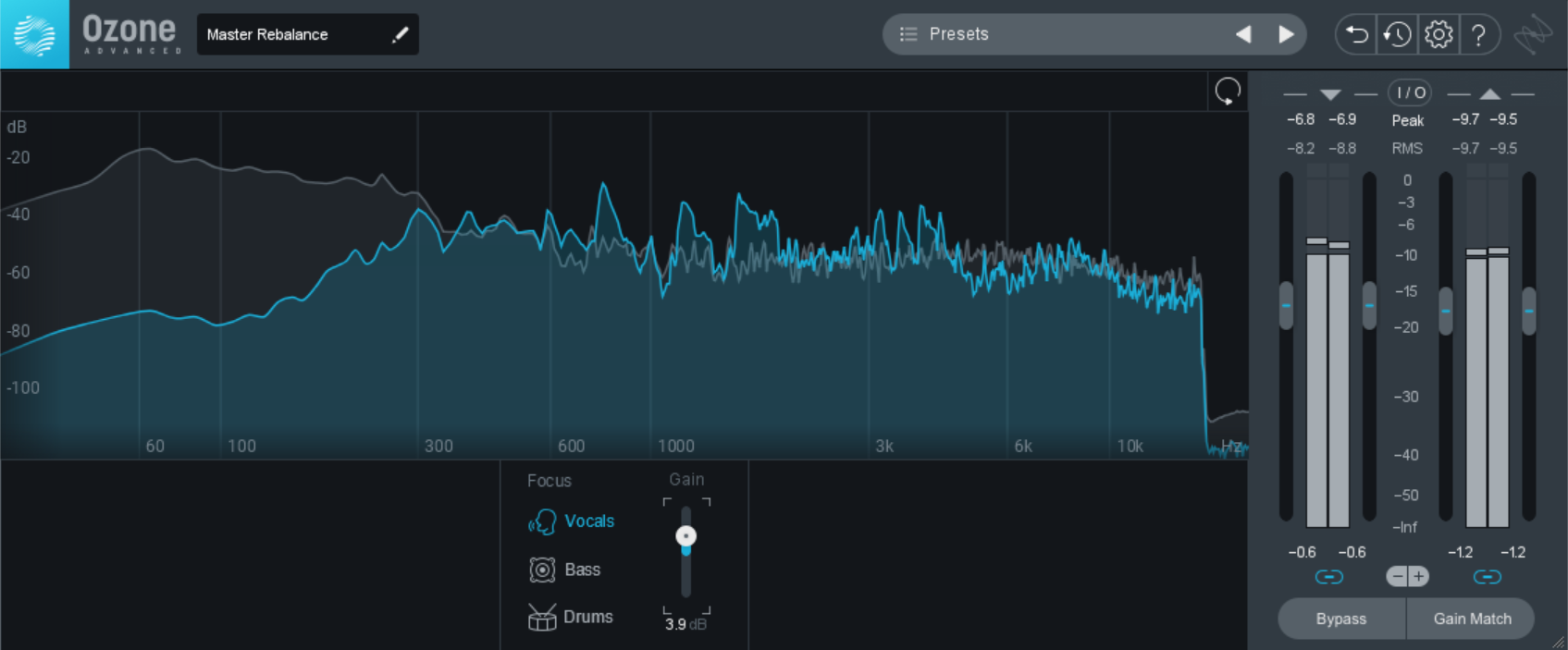This screenshot has height=650, width=1568.
Task: Open the undo history clock icon
Action: [x=1397, y=35]
